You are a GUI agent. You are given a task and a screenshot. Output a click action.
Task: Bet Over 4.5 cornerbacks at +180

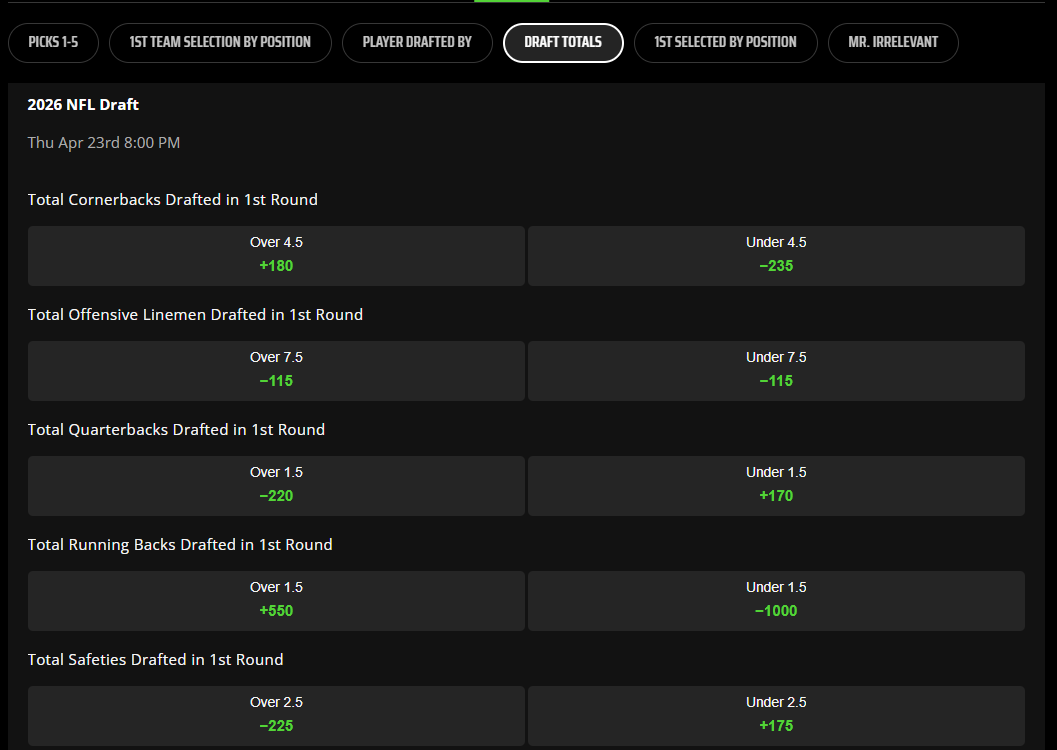pos(276,256)
